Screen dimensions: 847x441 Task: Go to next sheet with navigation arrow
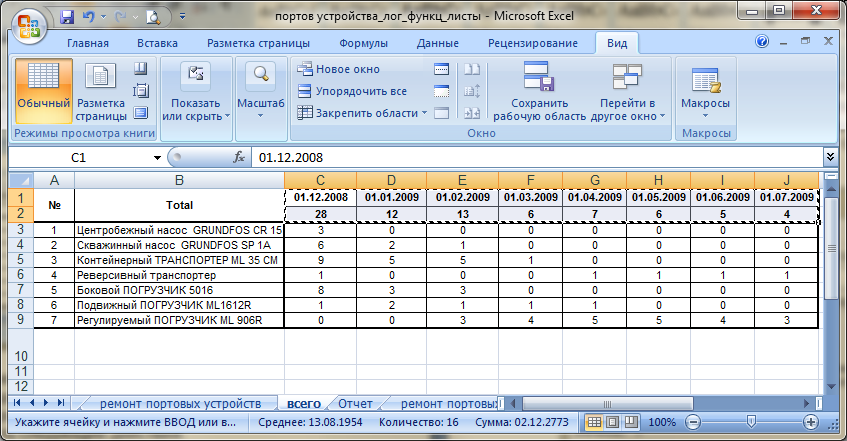coord(46,403)
